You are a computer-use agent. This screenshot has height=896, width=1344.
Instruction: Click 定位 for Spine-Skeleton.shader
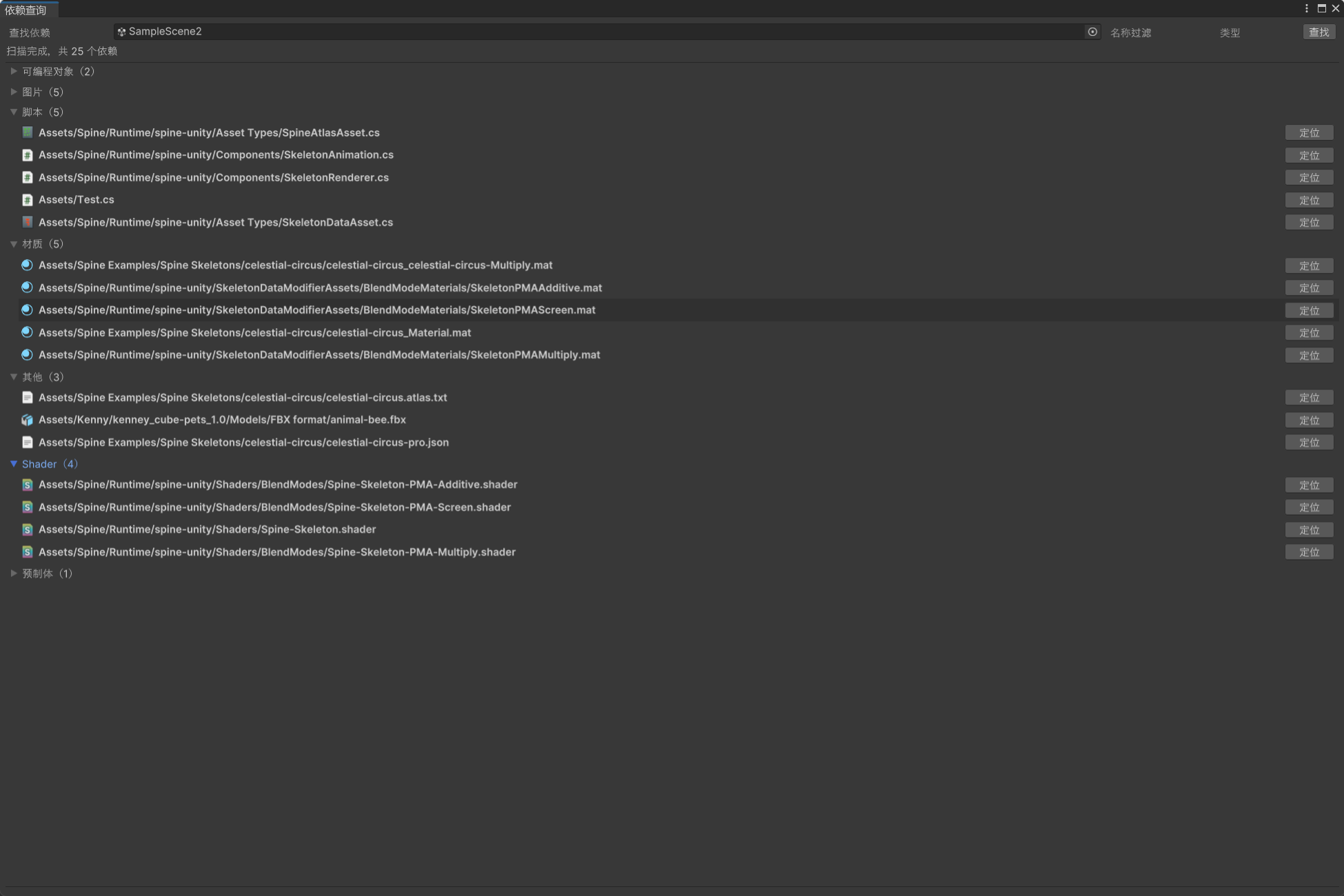click(x=1309, y=530)
